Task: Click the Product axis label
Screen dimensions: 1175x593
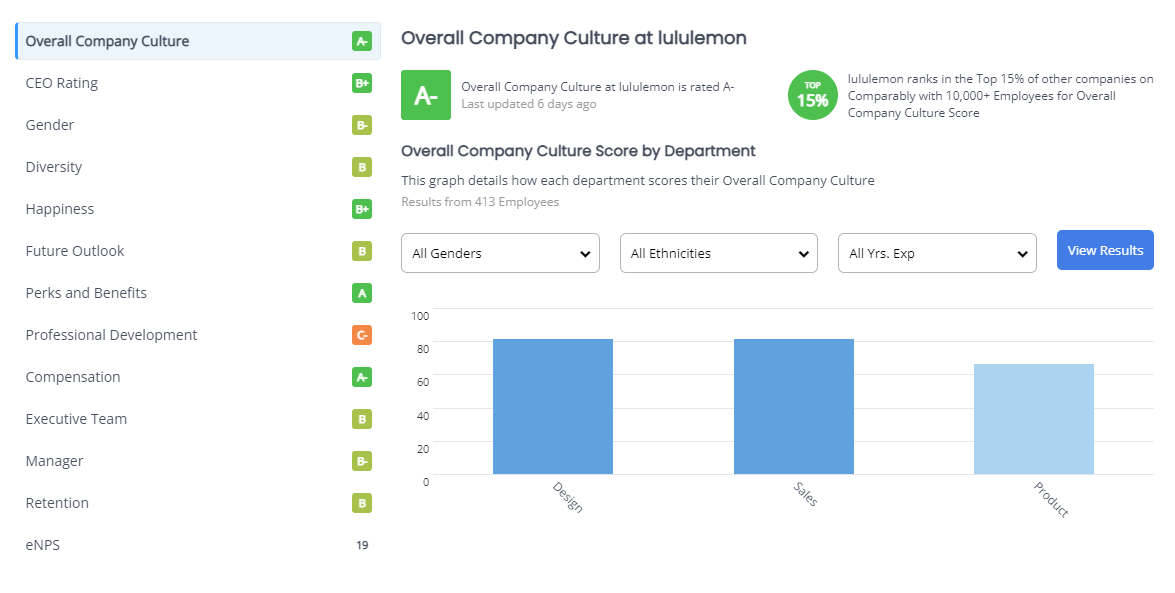Action: [x=1051, y=499]
